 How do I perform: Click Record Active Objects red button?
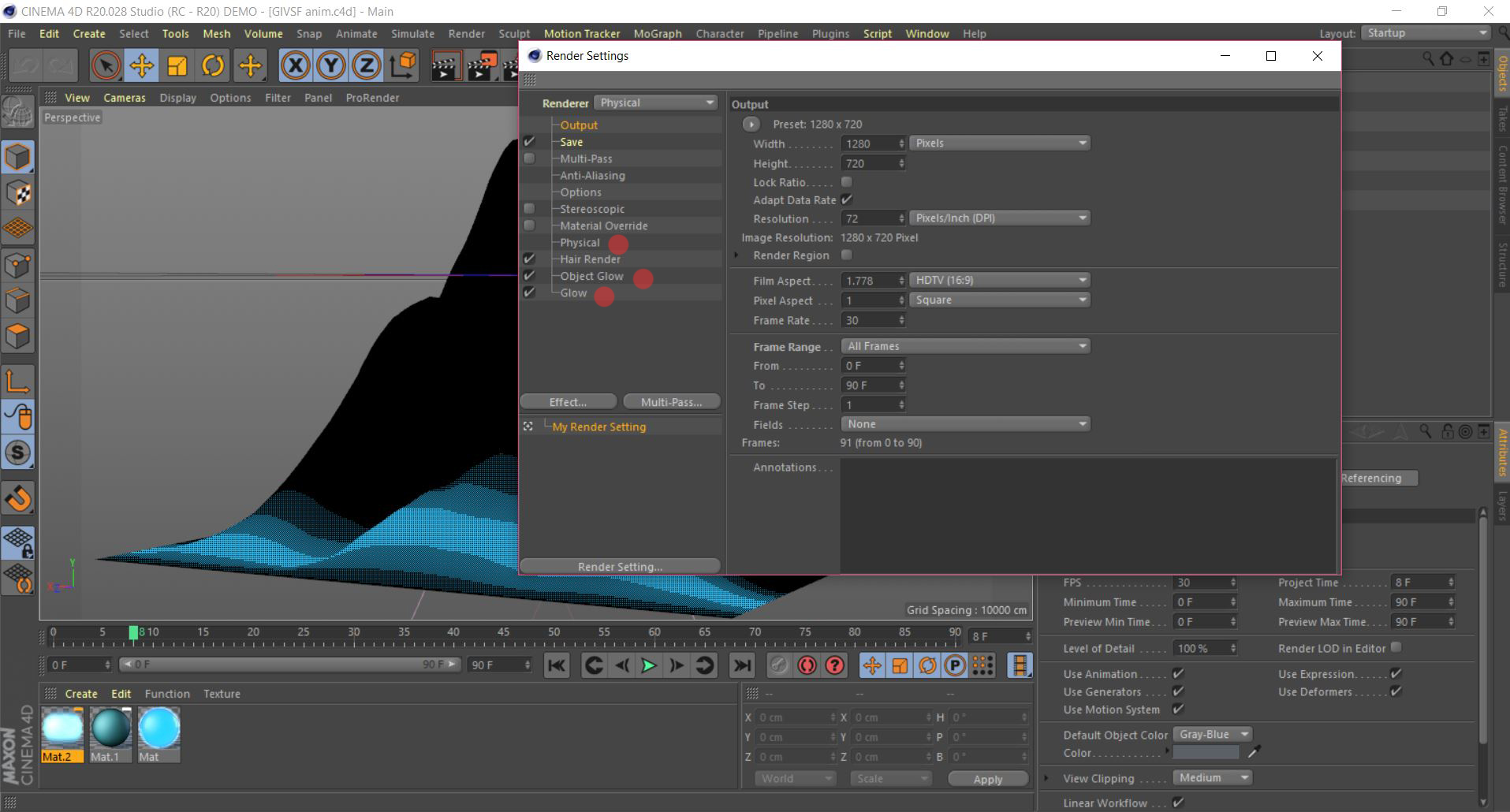point(779,665)
